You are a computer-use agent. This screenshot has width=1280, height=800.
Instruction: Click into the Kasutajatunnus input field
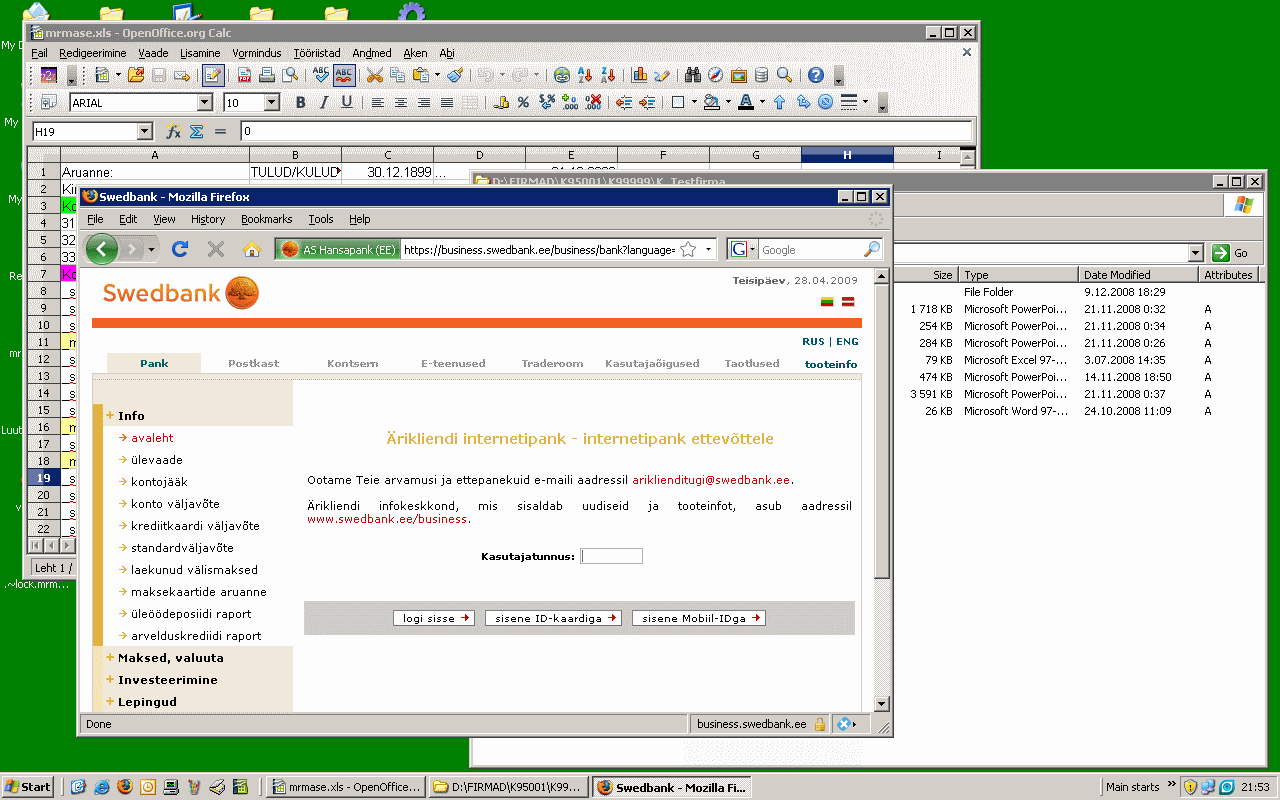point(612,556)
